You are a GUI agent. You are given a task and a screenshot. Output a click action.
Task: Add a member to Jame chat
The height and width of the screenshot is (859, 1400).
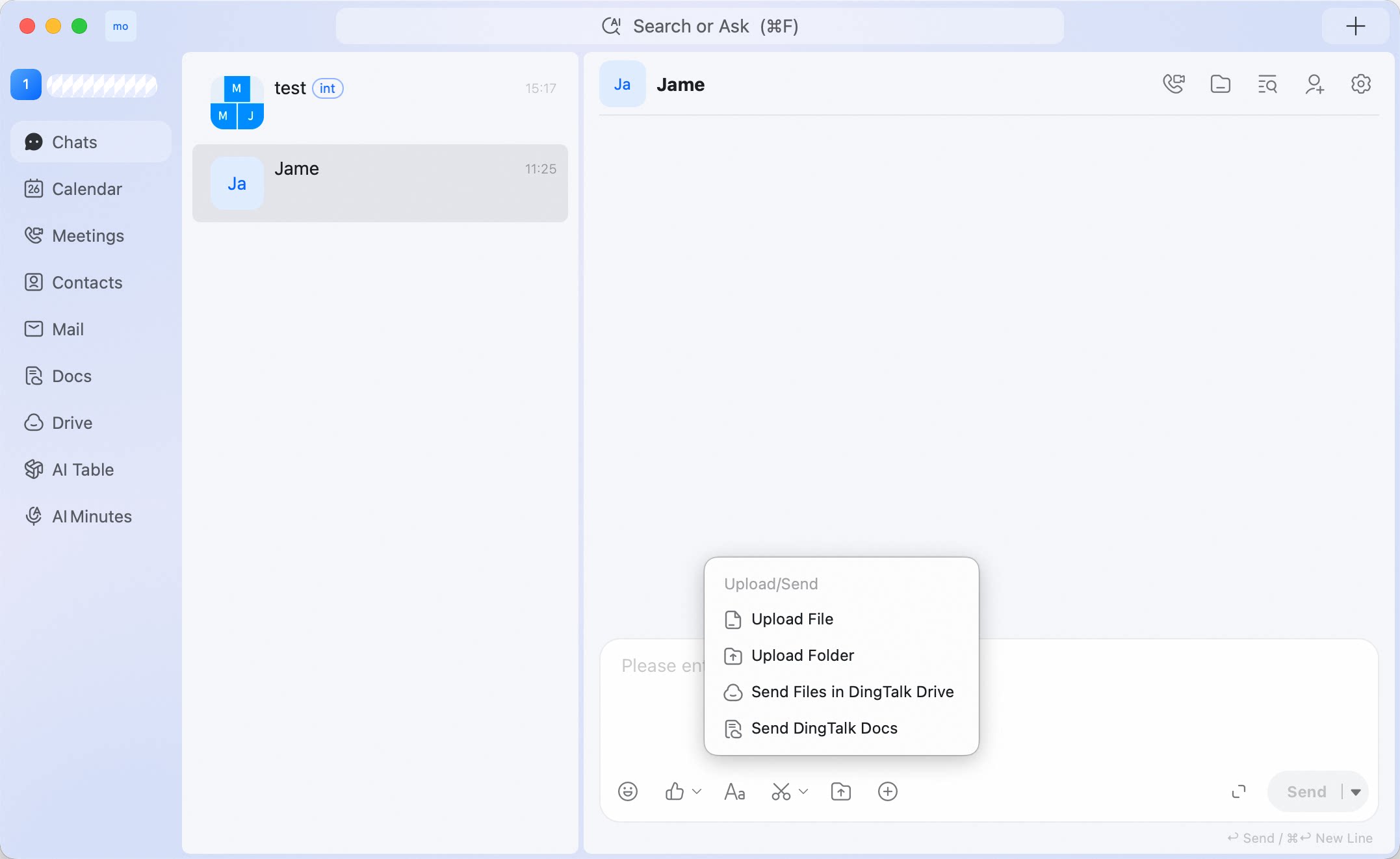(1314, 84)
